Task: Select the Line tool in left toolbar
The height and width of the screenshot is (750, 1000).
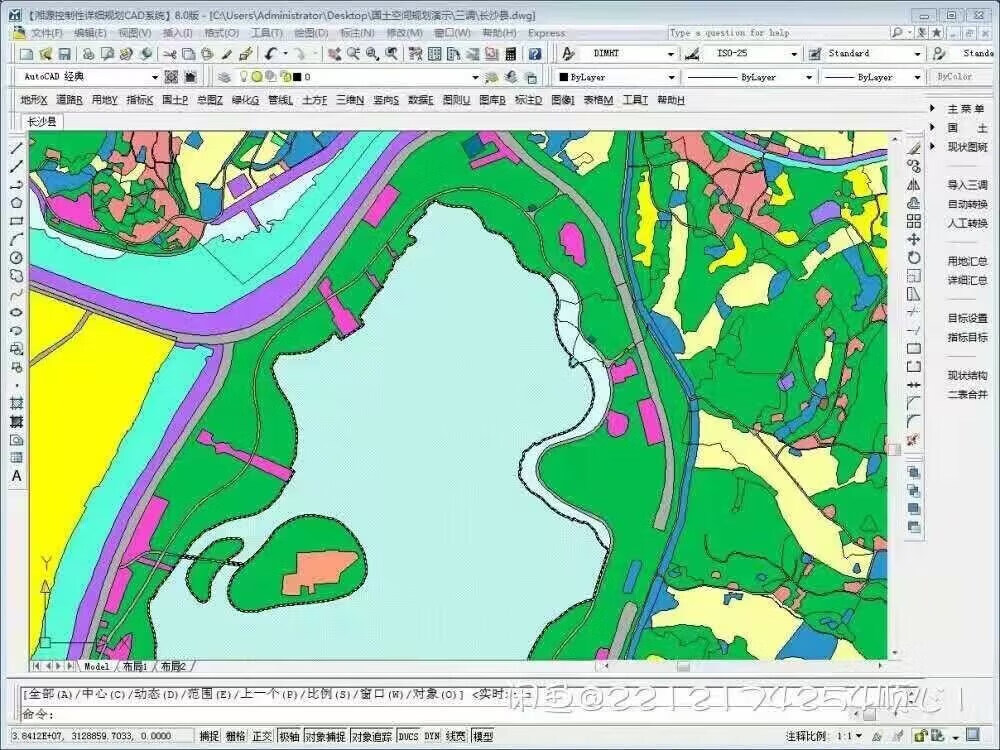Action: [x=16, y=148]
